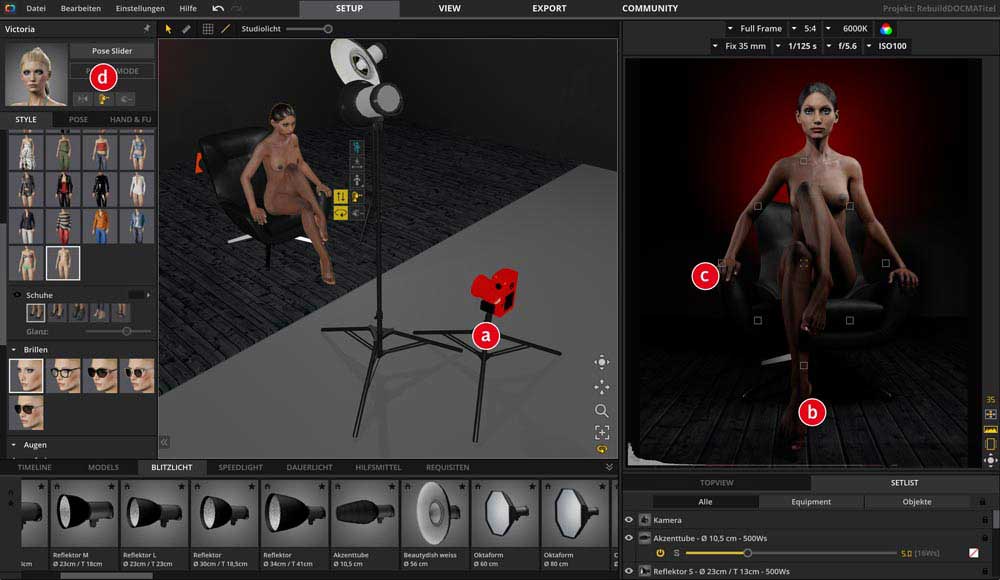Toggle the setlist global lock
The height and width of the screenshot is (580, 1000).
point(983,502)
